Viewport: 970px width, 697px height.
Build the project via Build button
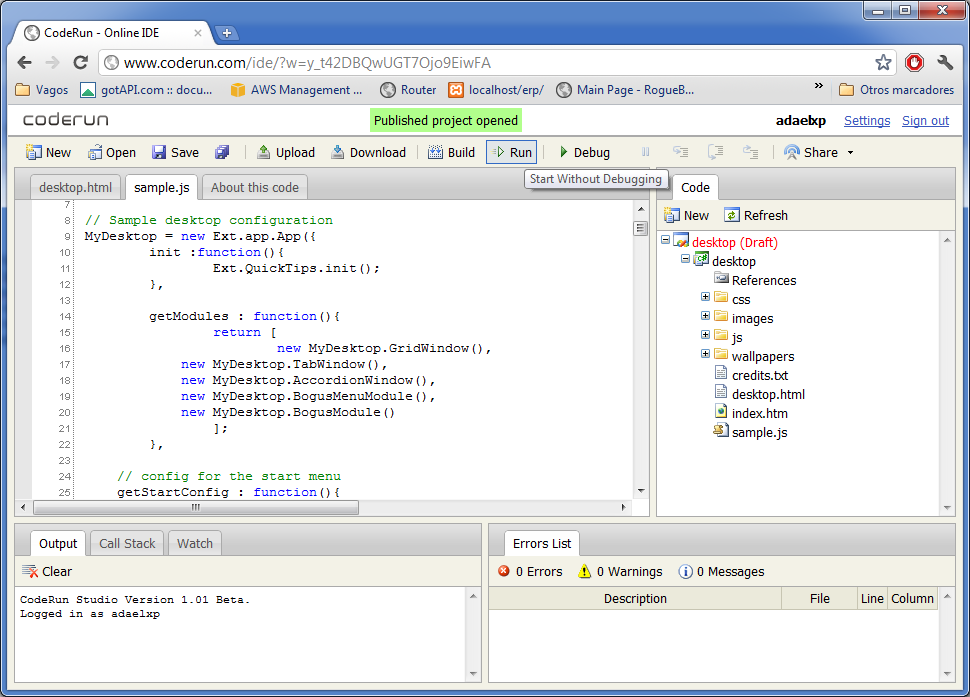[452, 152]
